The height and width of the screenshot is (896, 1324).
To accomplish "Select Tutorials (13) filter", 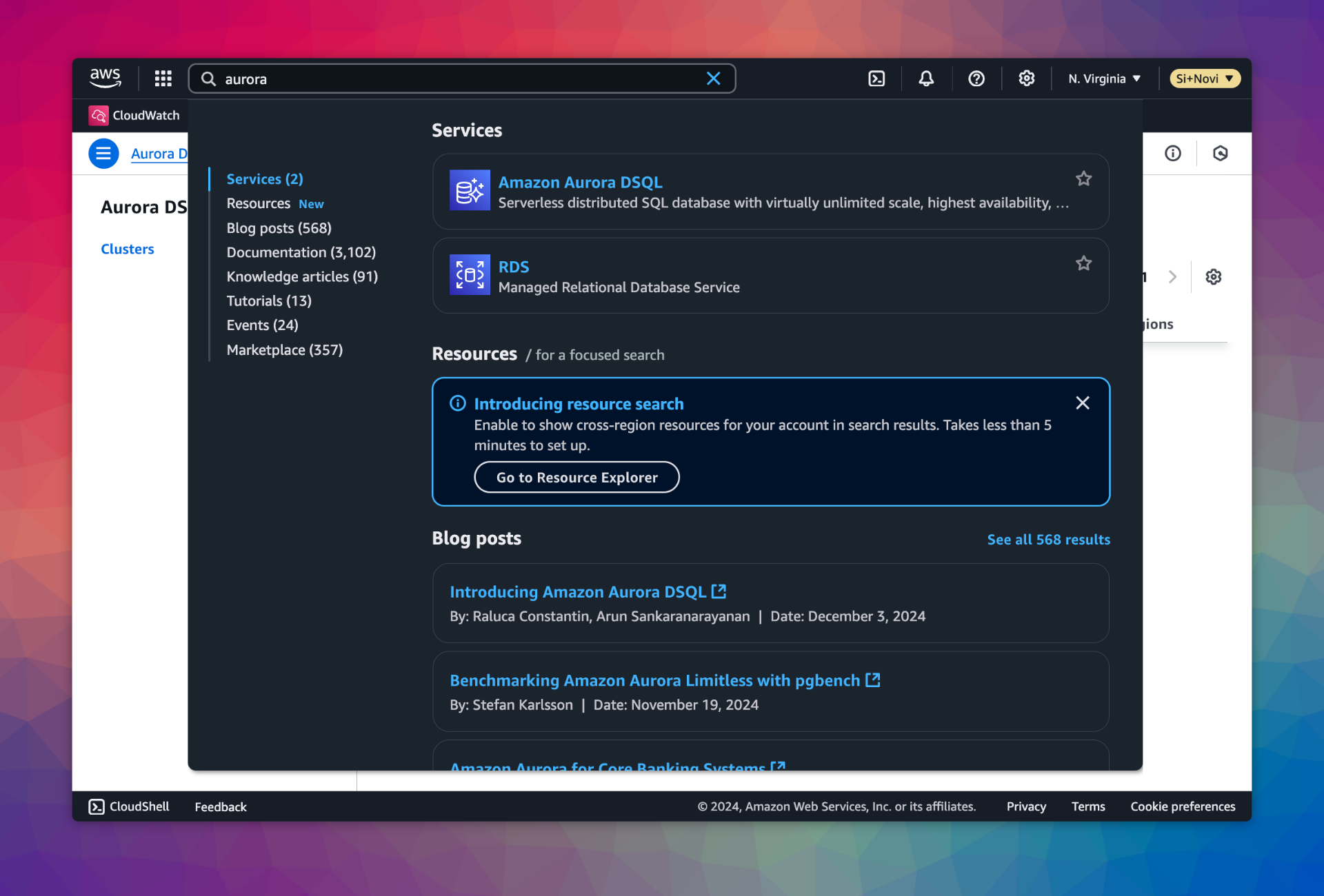I will pyautogui.click(x=269, y=301).
